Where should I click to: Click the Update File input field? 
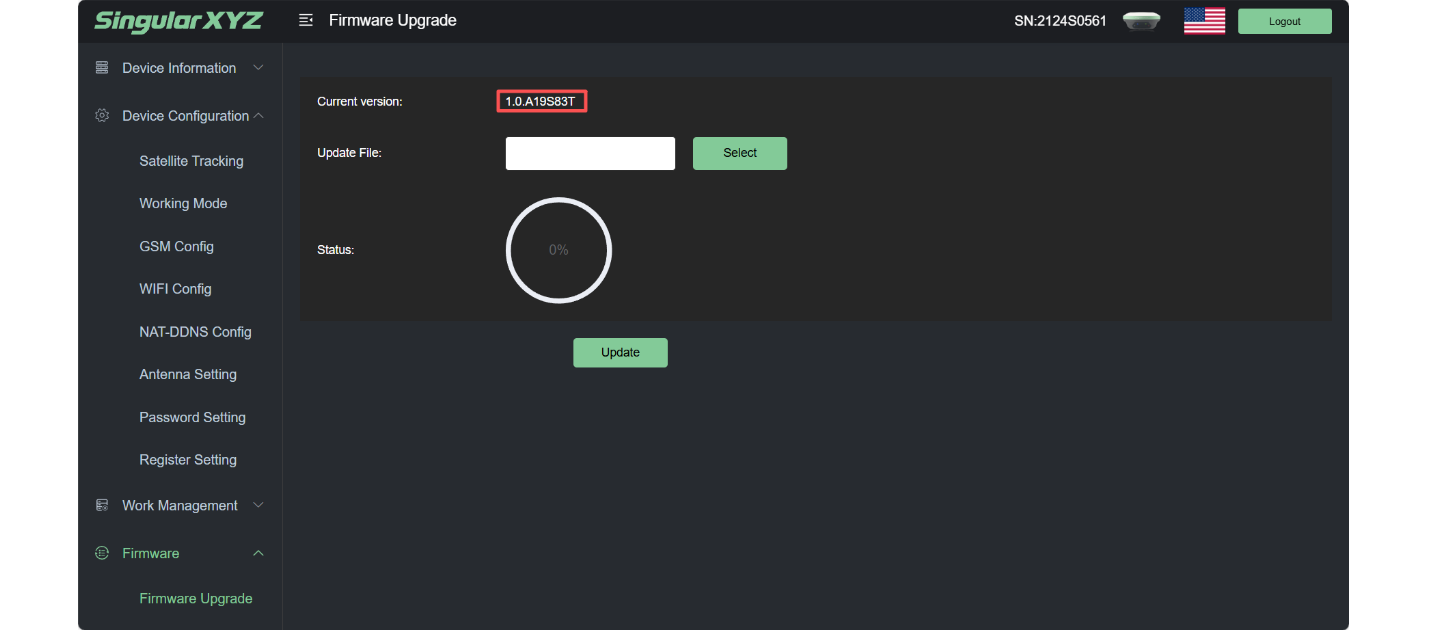590,154
